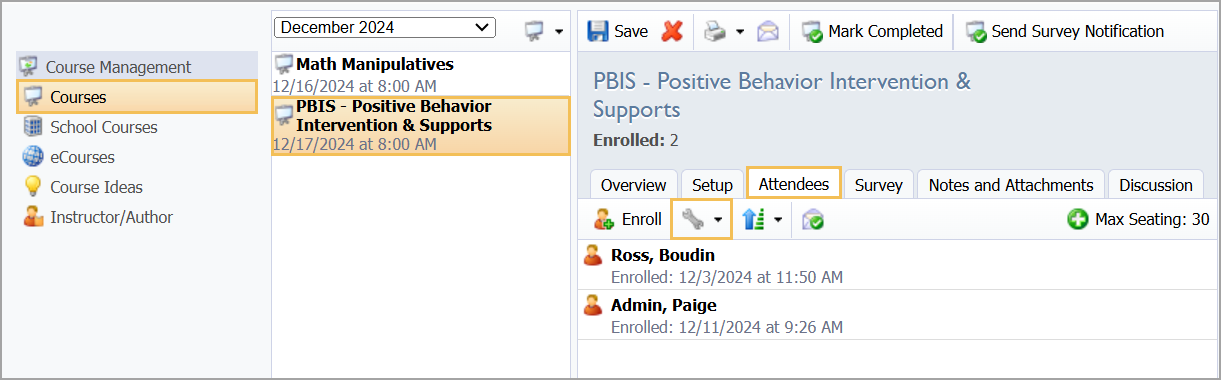
Task: Click the Enroll button
Action: click(628, 219)
